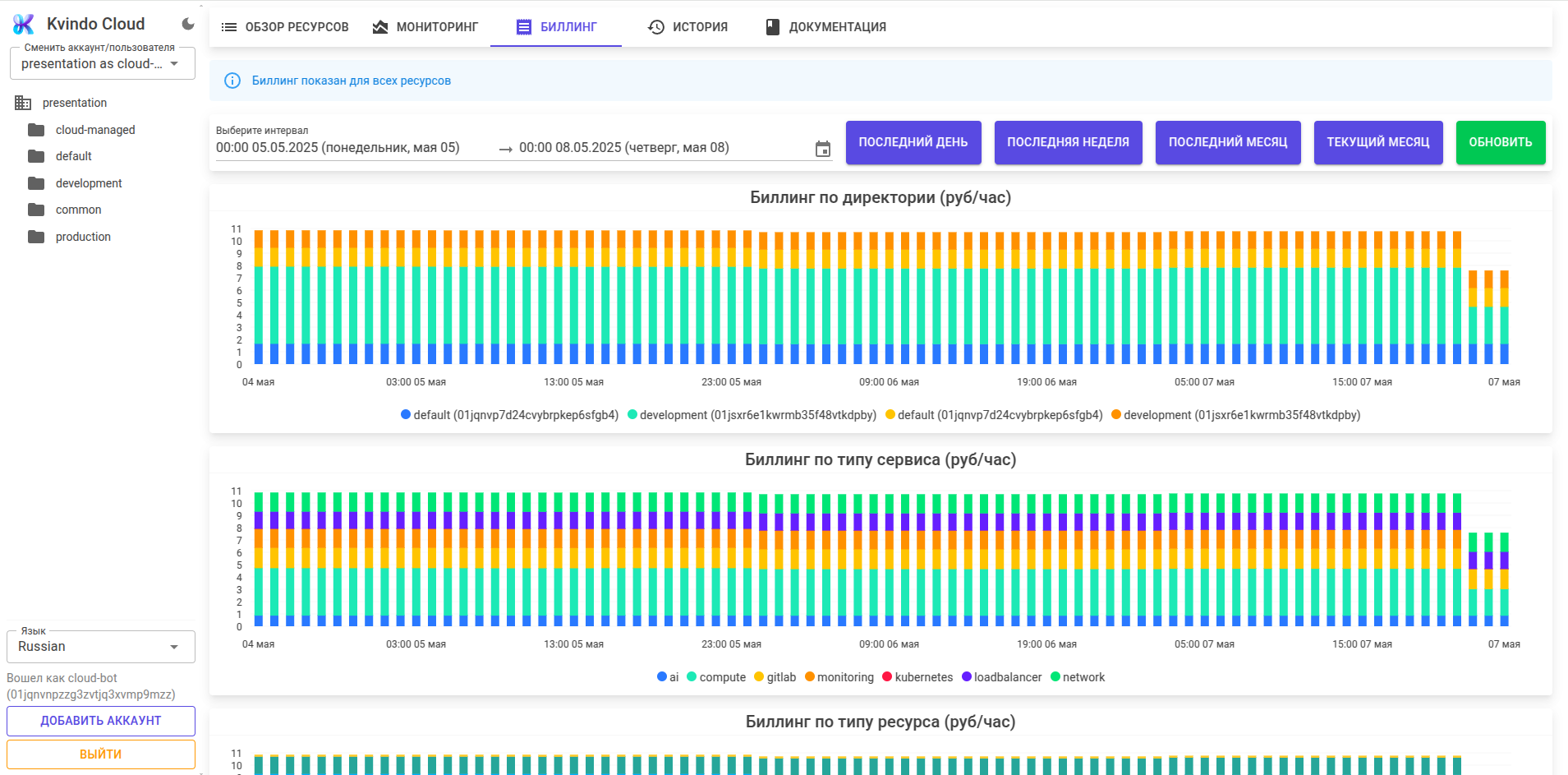Expand the account/user switcher dropdown
1568x775 pixels.
103,63
